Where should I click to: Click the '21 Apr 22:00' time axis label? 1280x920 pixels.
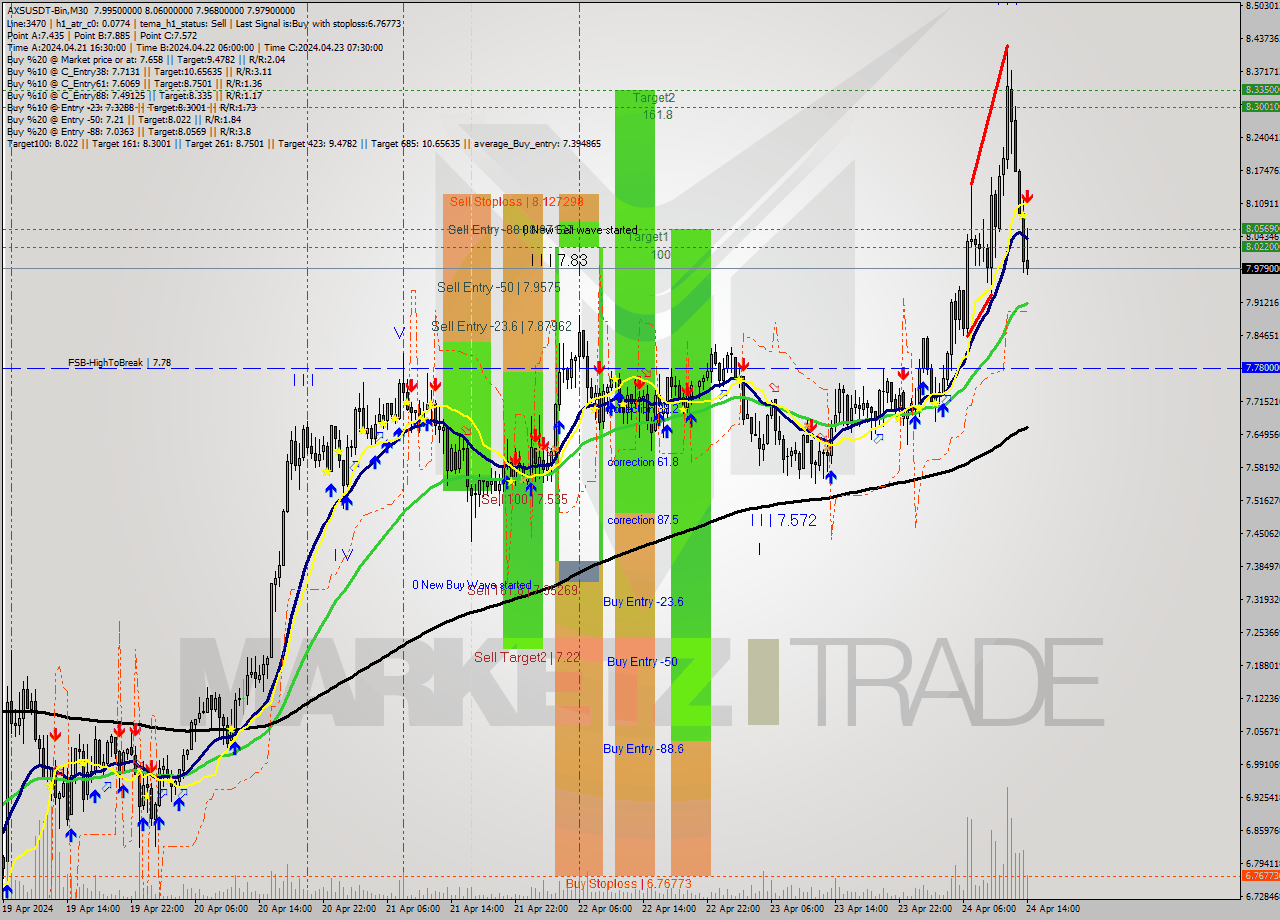[540, 909]
